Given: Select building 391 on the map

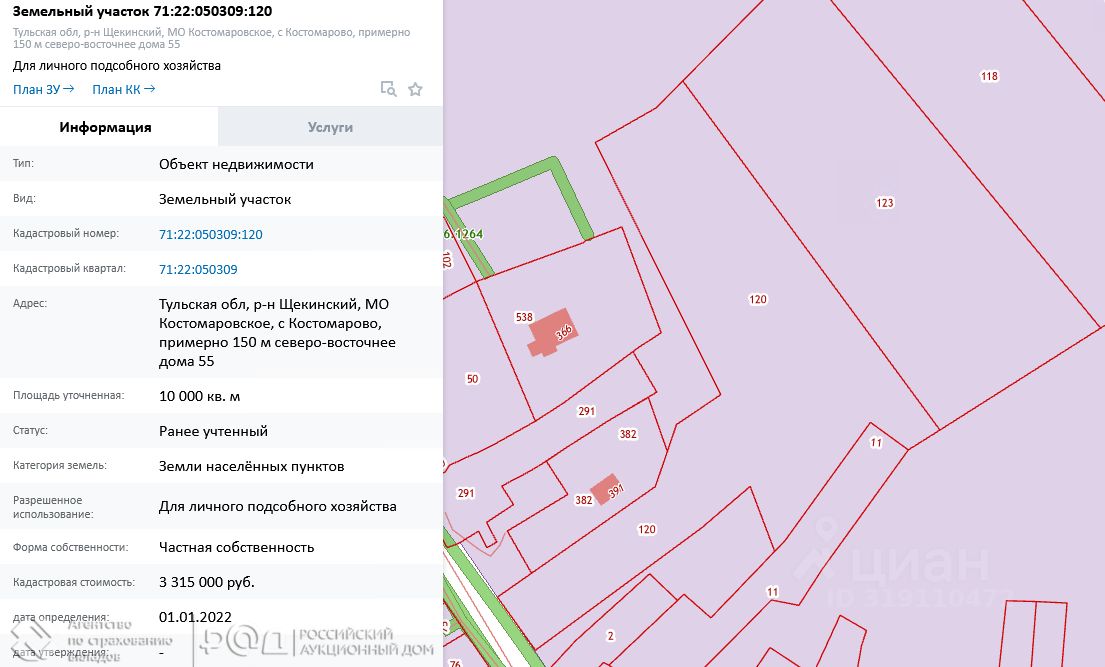Looking at the screenshot, I should 605,489.
